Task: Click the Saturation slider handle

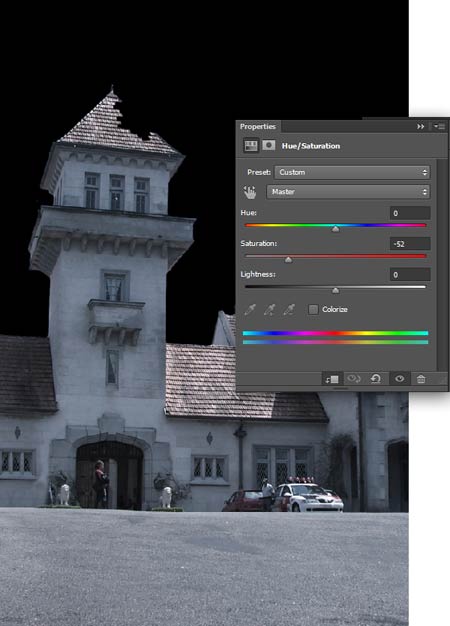Action: 288,260
